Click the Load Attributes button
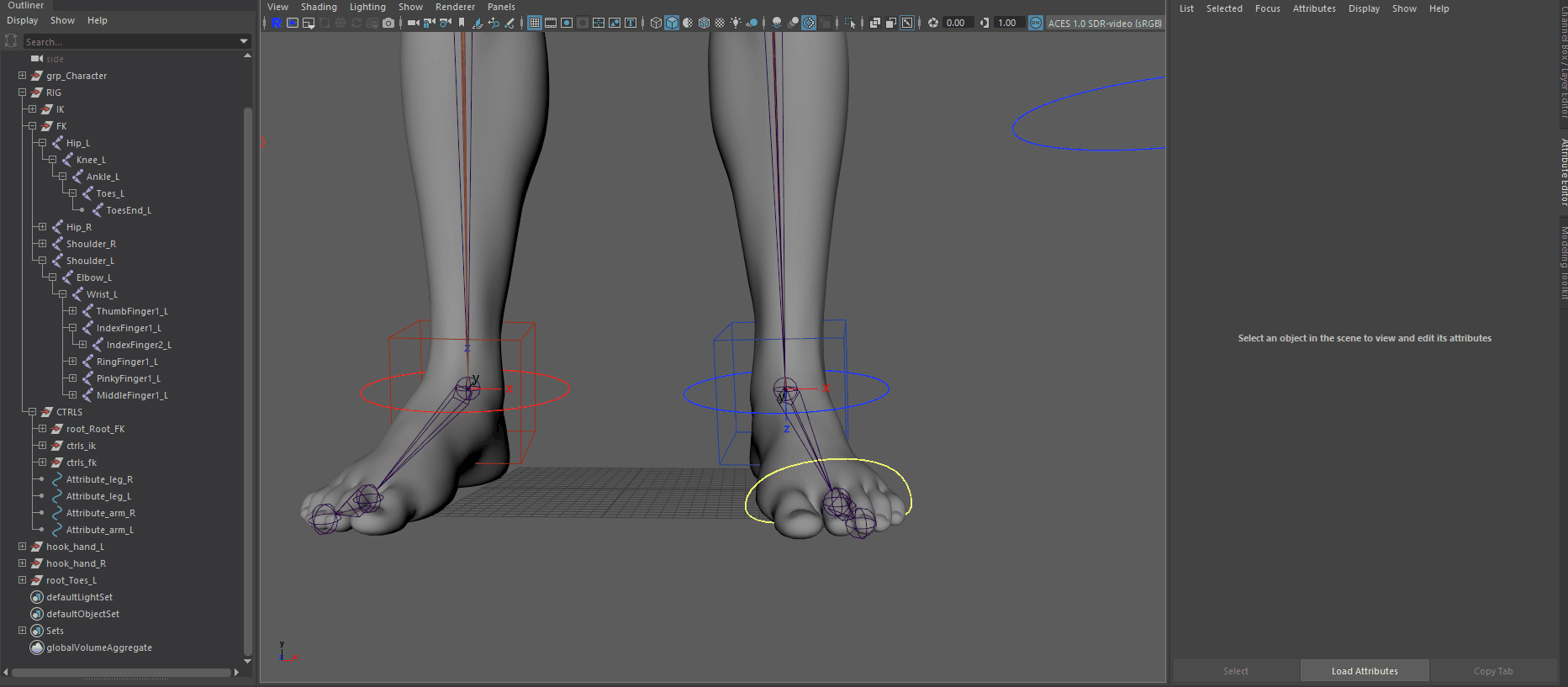The image size is (1568, 687). [x=1365, y=671]
